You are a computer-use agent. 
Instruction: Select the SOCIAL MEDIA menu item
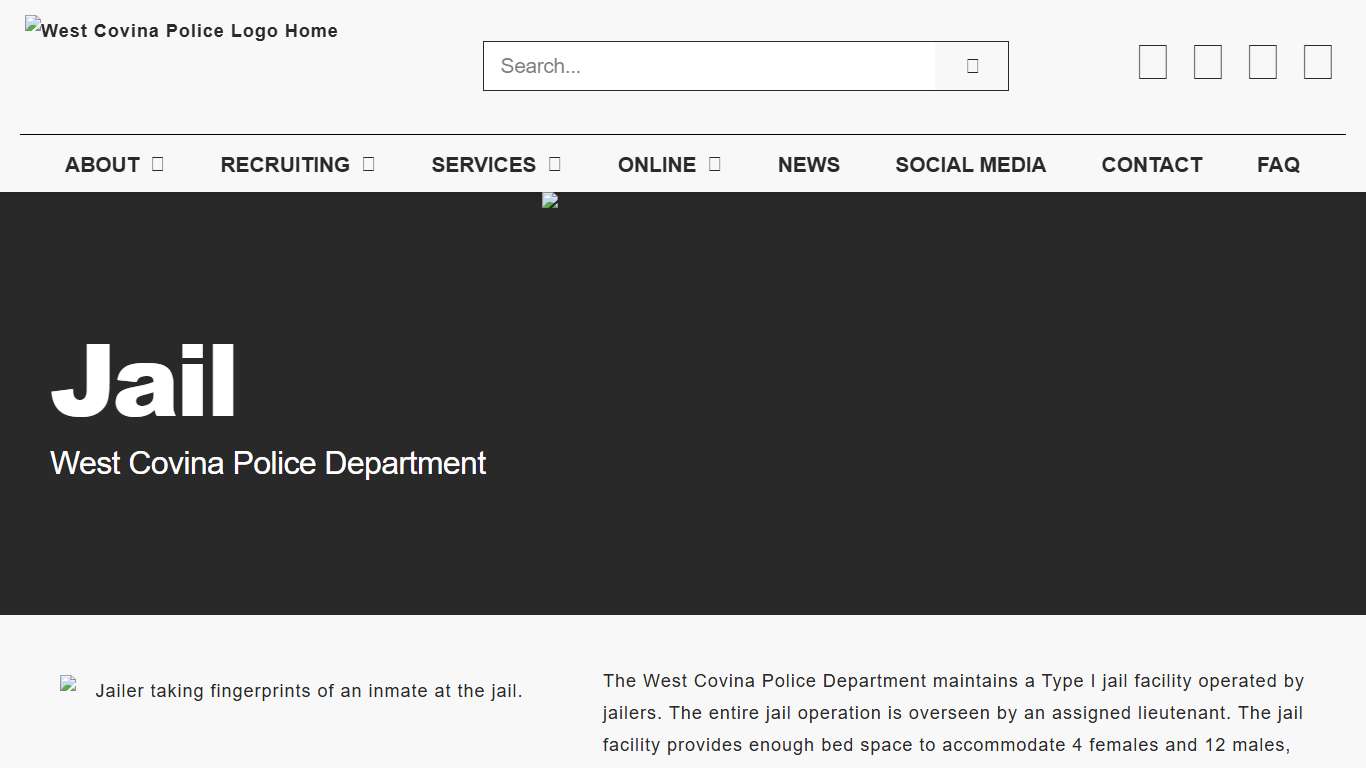coord(970,164)
